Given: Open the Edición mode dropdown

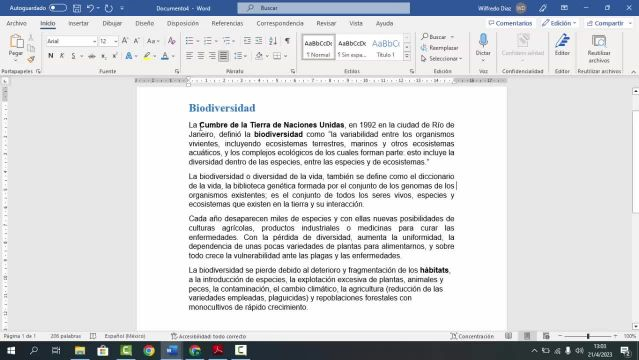Looking at the screenshot, I should [559, 23].
